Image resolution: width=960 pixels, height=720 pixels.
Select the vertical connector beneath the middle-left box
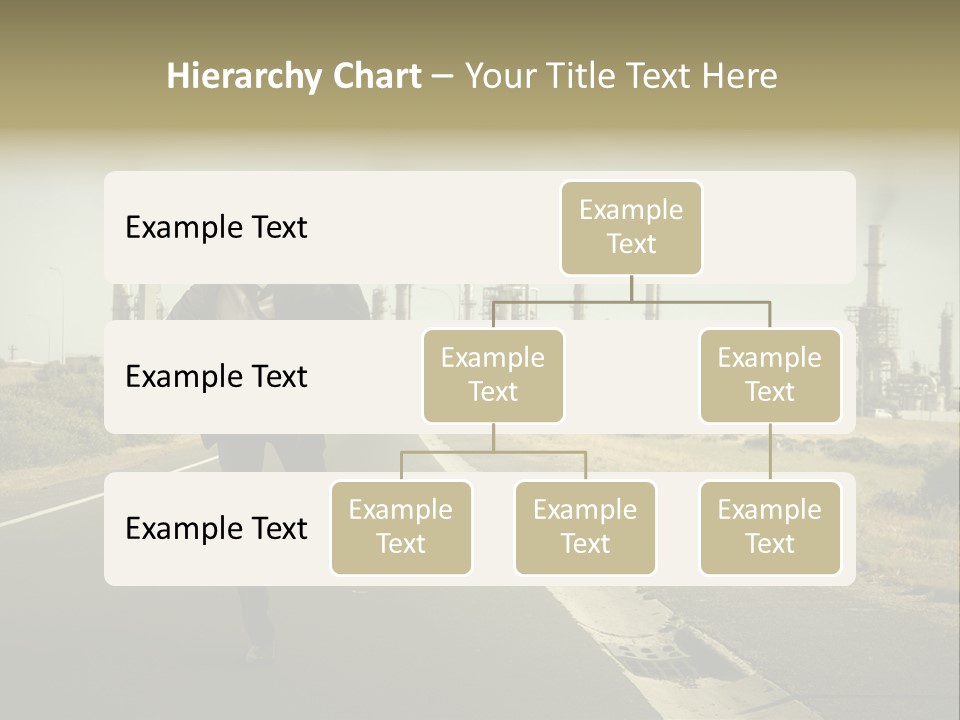[x=493, y=437]
